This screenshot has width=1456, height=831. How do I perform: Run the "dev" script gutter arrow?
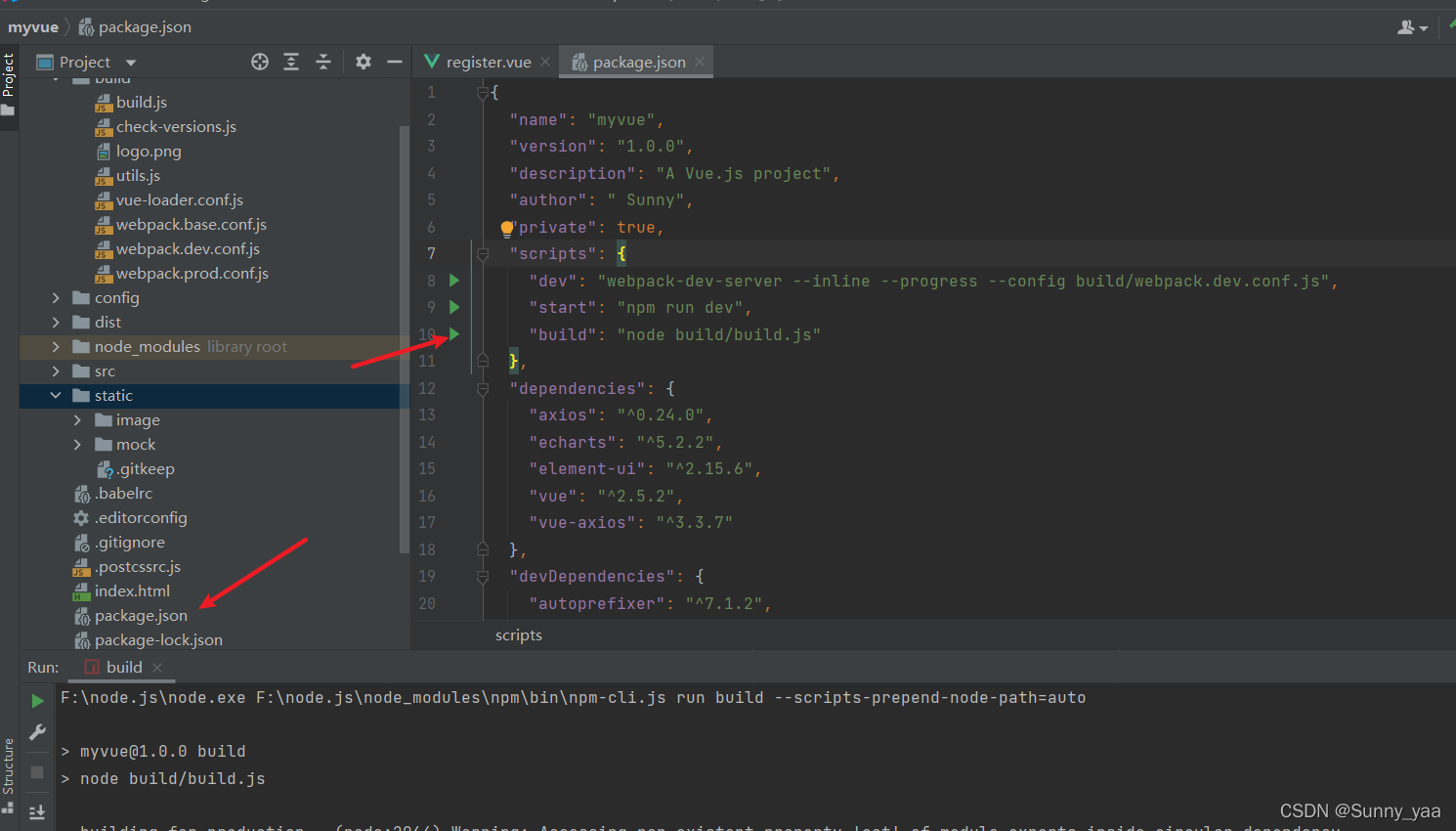point(454,281)
